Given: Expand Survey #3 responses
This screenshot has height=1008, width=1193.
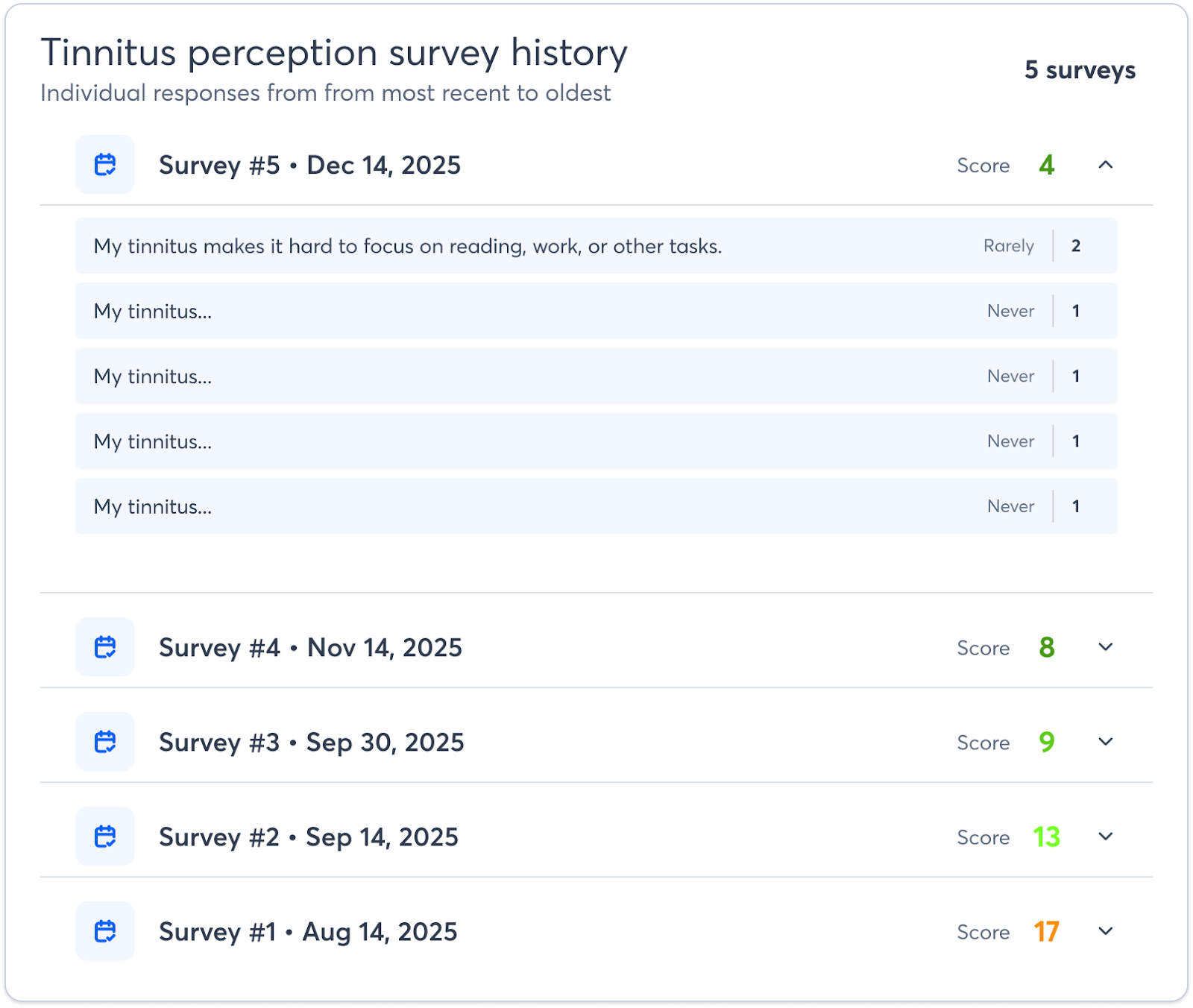Looking at the screenshot, I should click(1107, 742).
